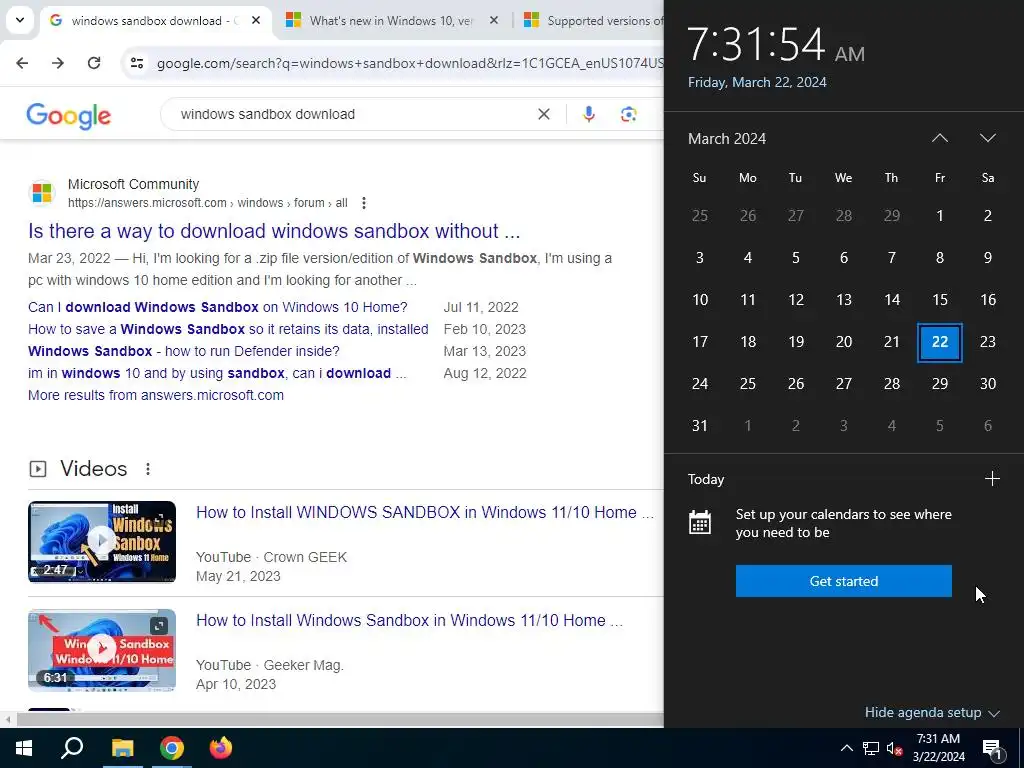Open Is there a way to download windows sandbox result
The width and height of the screenshot is (1024, 768).
[274, 231]
